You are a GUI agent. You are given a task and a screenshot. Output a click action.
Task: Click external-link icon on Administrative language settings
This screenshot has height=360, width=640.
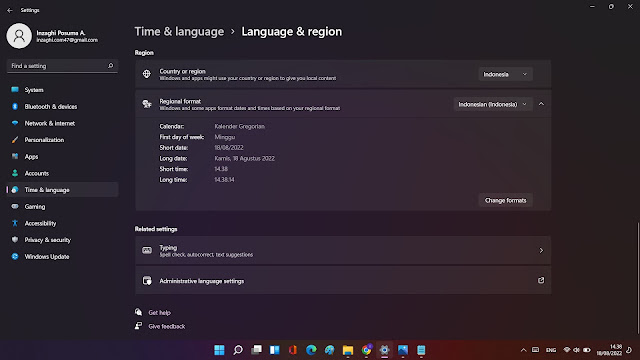(541, 280)
